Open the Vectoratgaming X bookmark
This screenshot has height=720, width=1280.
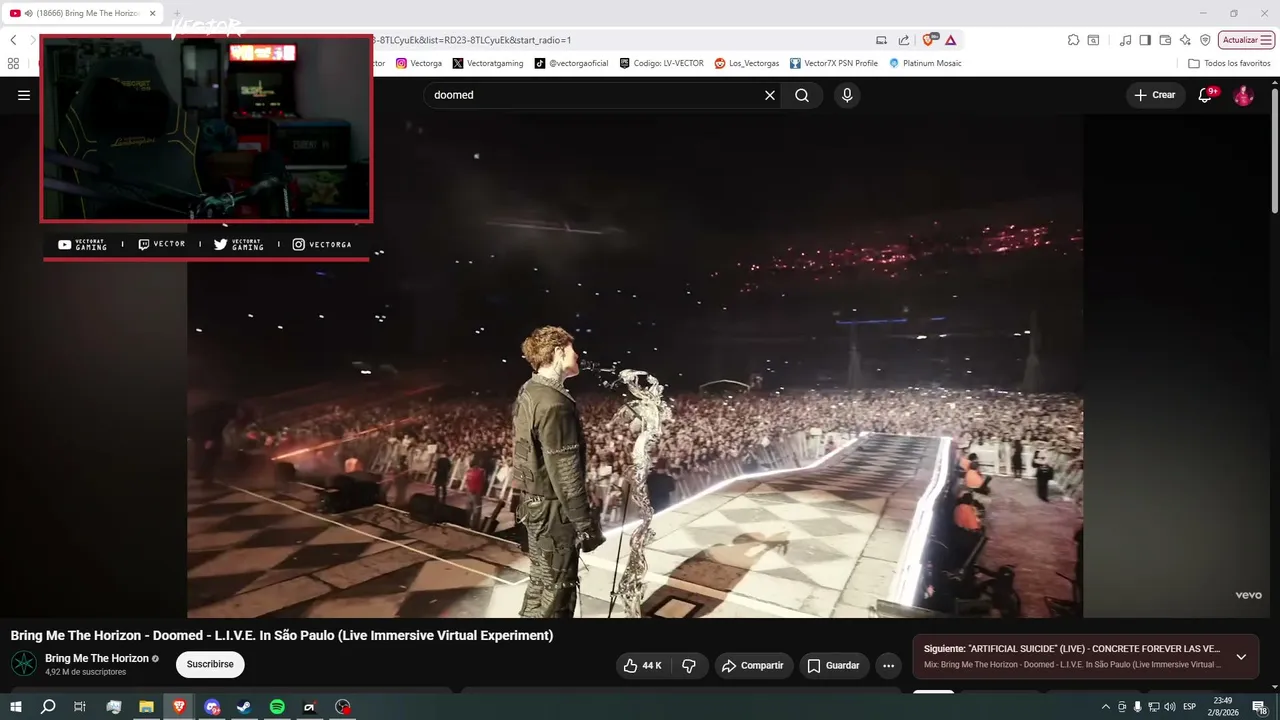[488, 63]
